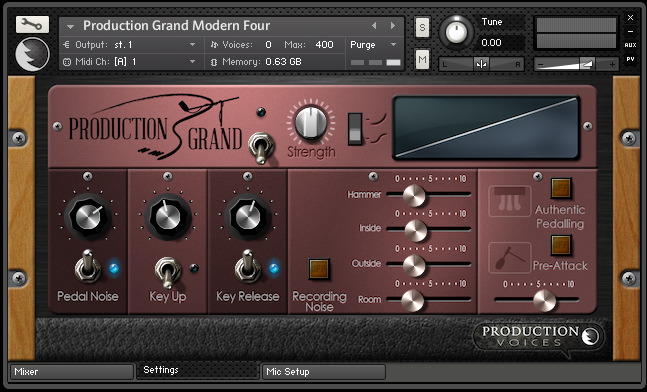Screen dimensions: 647x392
Task: Enable Authentic Pedalling OFF button
Action: [x=561, y=188]
